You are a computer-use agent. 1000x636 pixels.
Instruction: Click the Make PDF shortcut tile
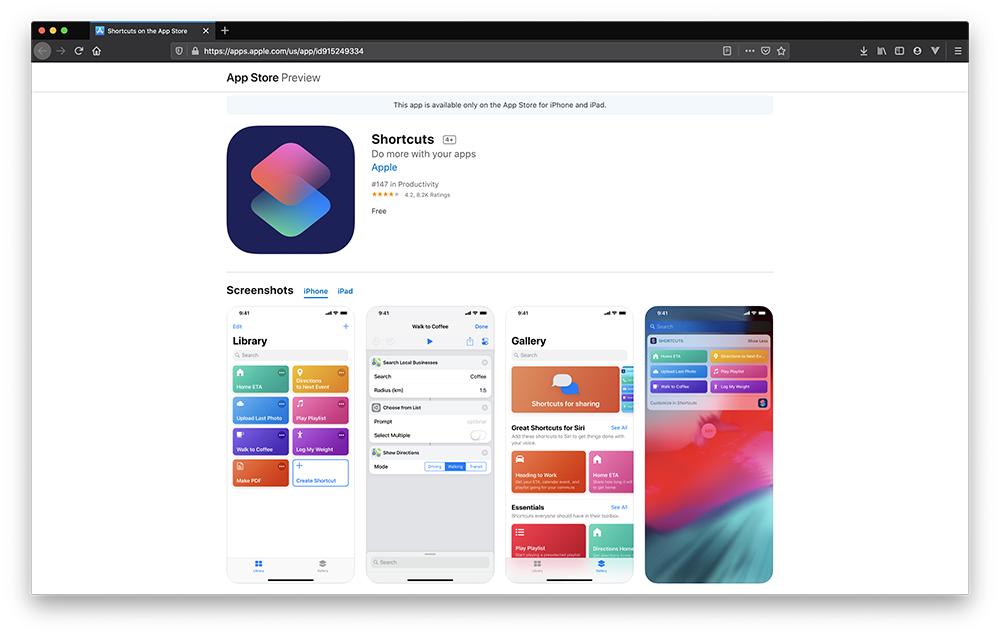261,473
